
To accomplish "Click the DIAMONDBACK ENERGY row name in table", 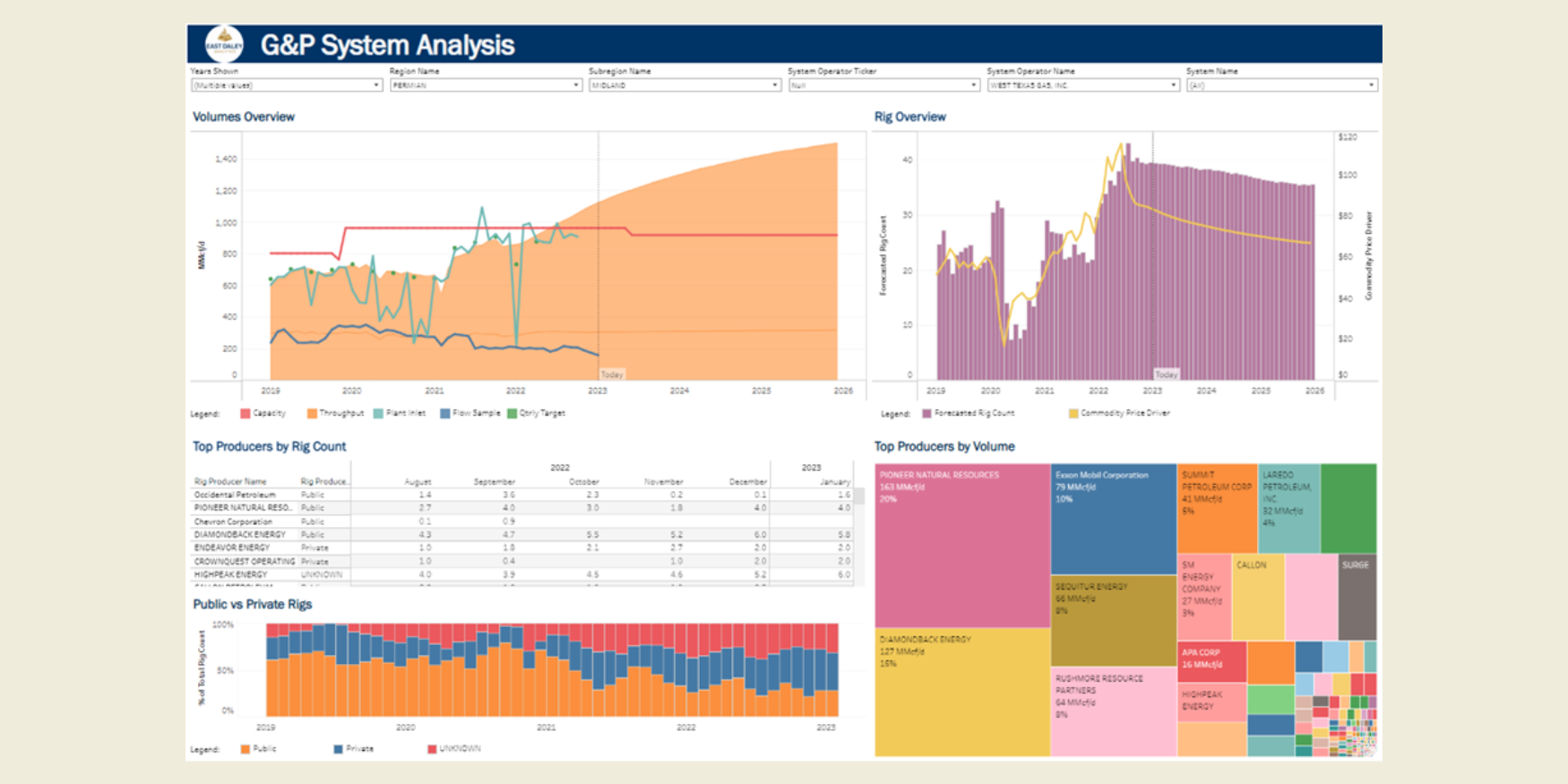I will point(239,535).
